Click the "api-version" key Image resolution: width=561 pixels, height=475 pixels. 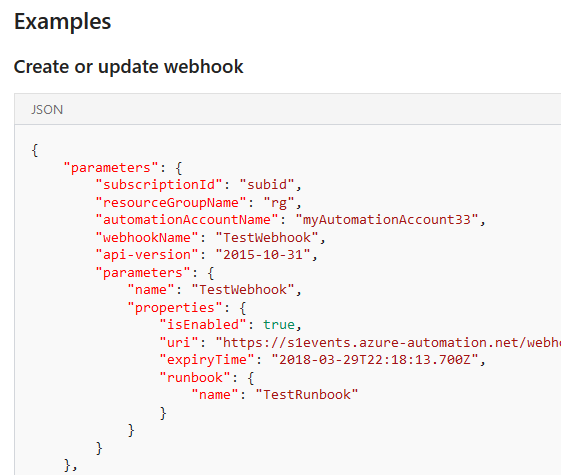click(147, 255)
